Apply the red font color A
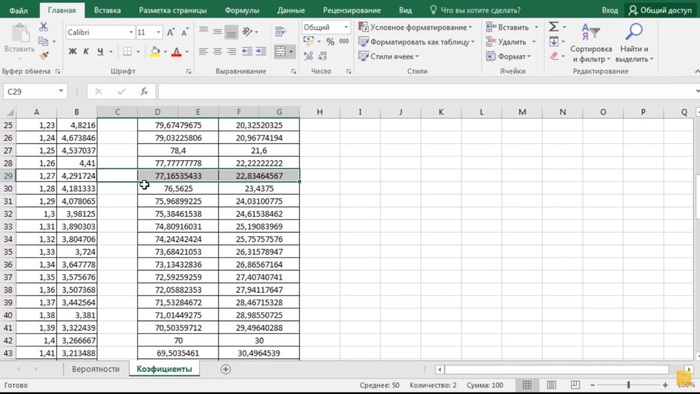 pos(177,52)
